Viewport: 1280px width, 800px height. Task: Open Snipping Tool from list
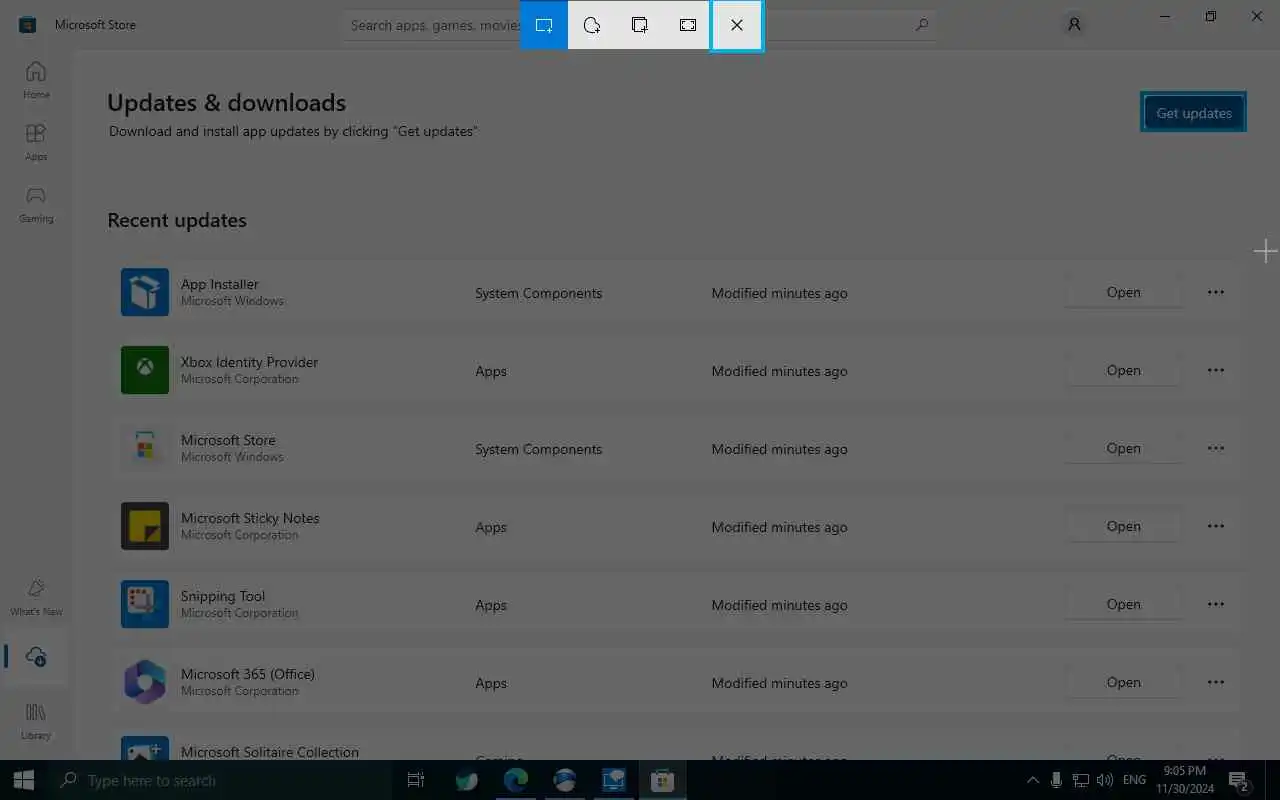coord(1123,604)
